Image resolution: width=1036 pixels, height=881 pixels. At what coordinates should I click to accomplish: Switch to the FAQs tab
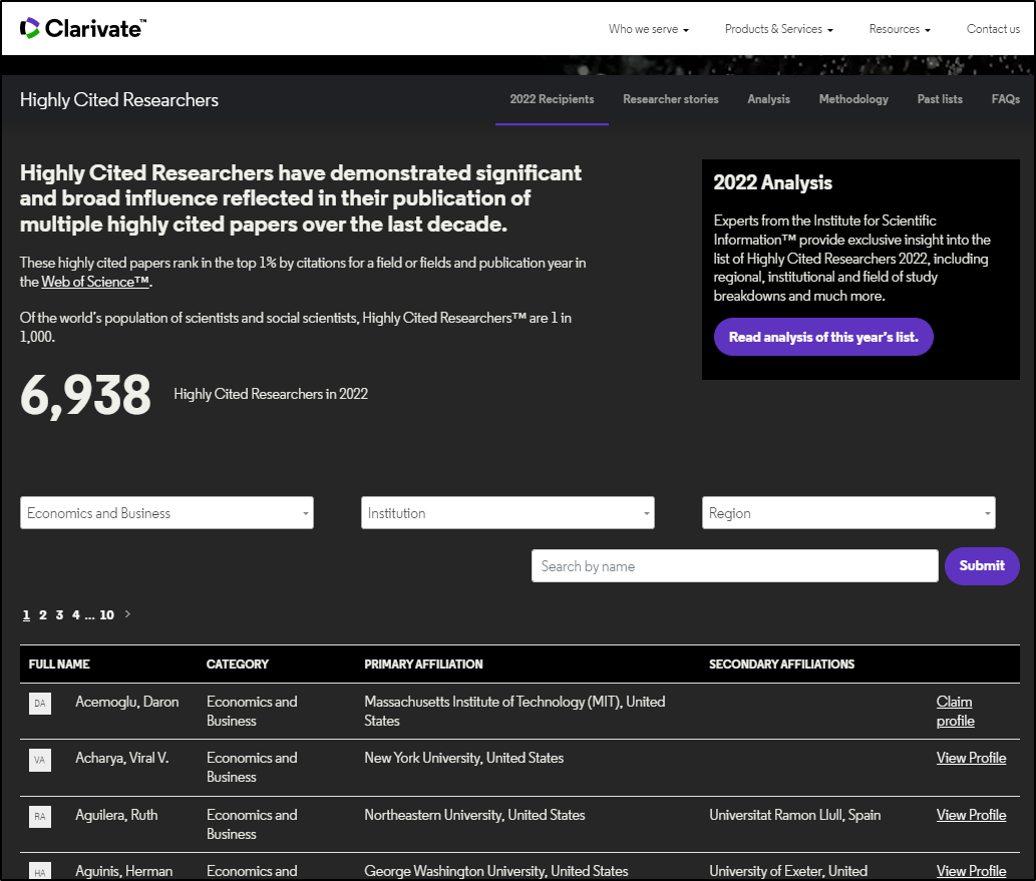[x=1006, y=99]
